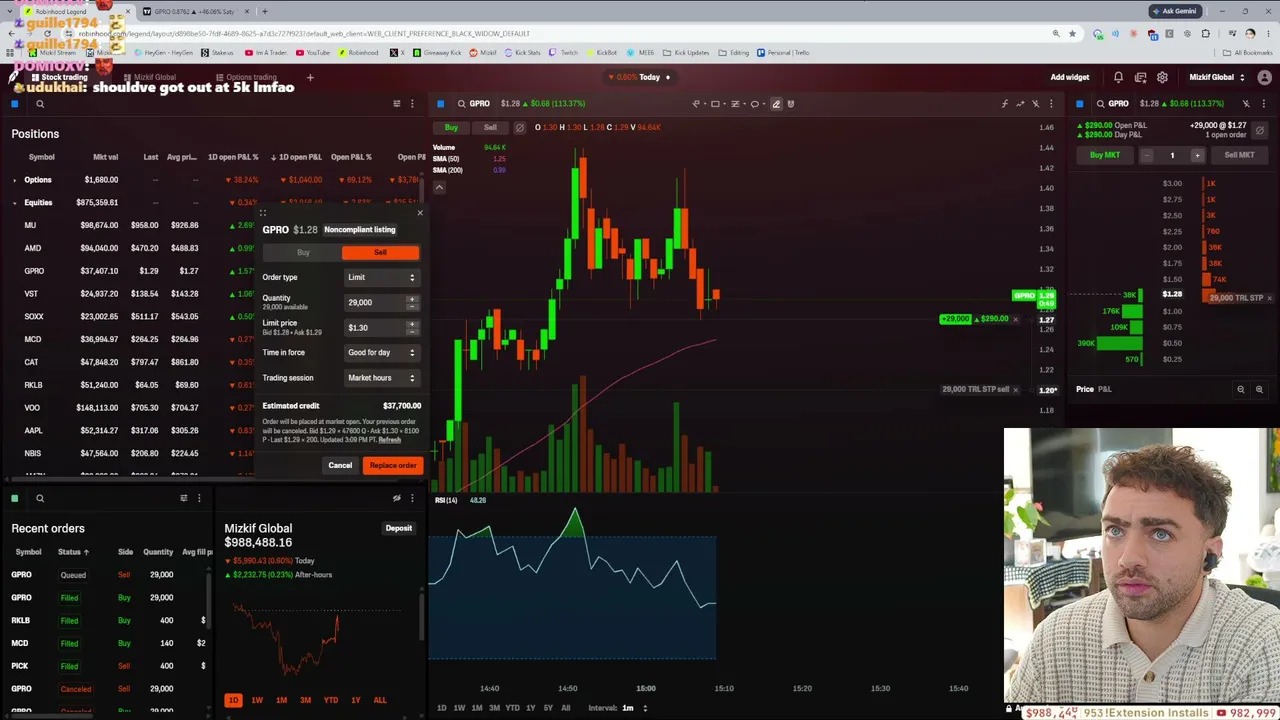1280x720 pixels.
Task: Open the Mizkif Global account dropdown
Action: coord(1217,77)
